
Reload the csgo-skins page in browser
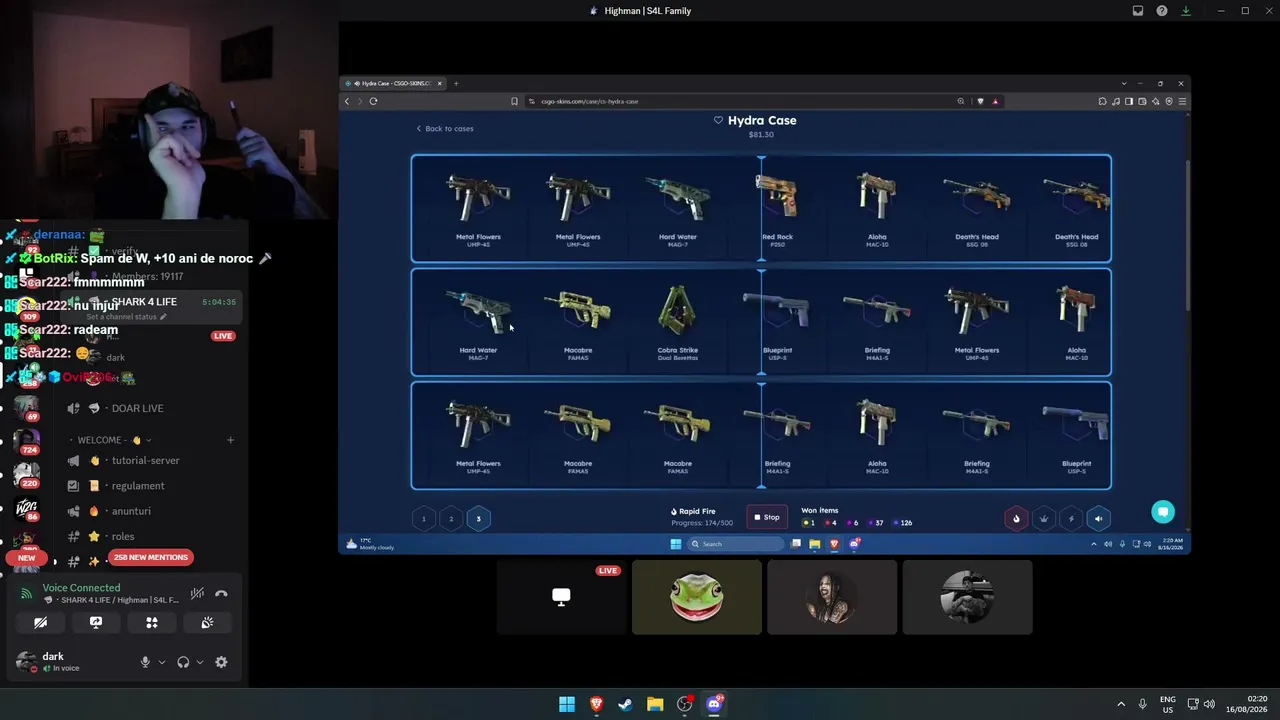point(373,101)
